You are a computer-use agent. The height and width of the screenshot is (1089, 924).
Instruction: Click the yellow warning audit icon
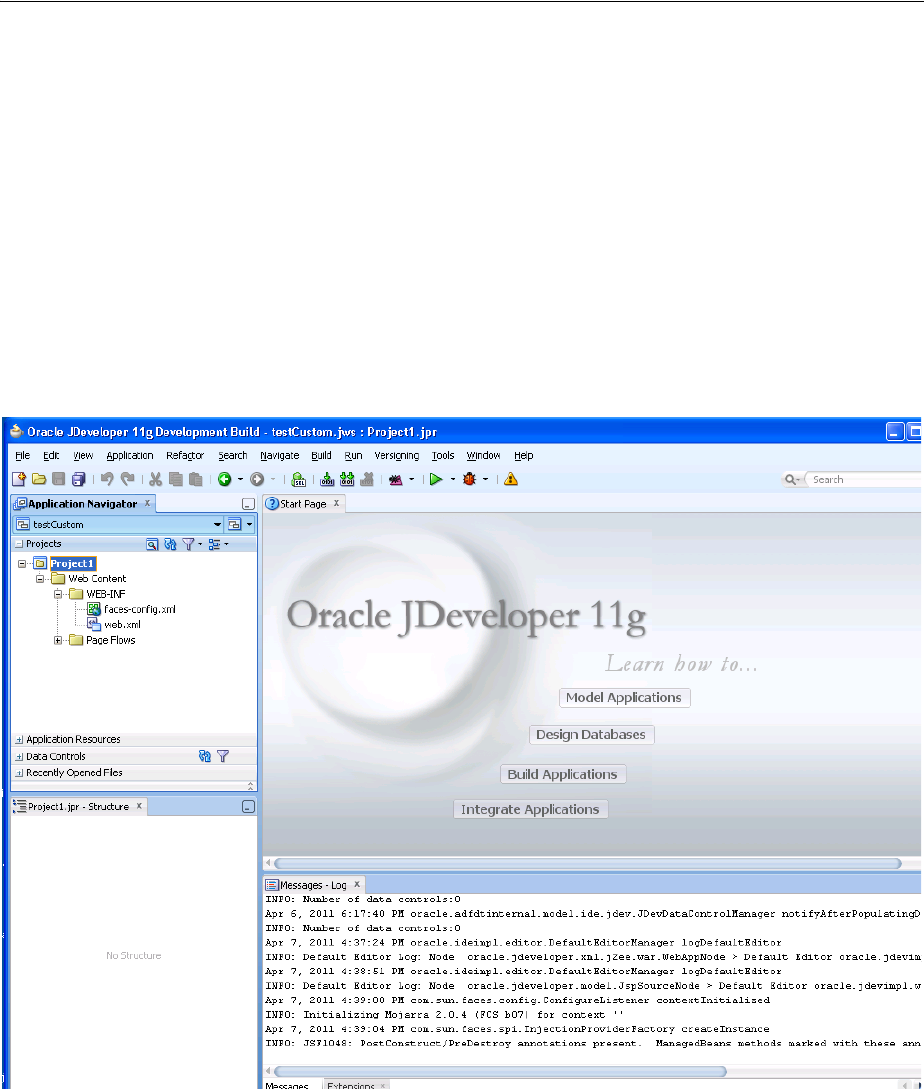(x=511, y=479)
